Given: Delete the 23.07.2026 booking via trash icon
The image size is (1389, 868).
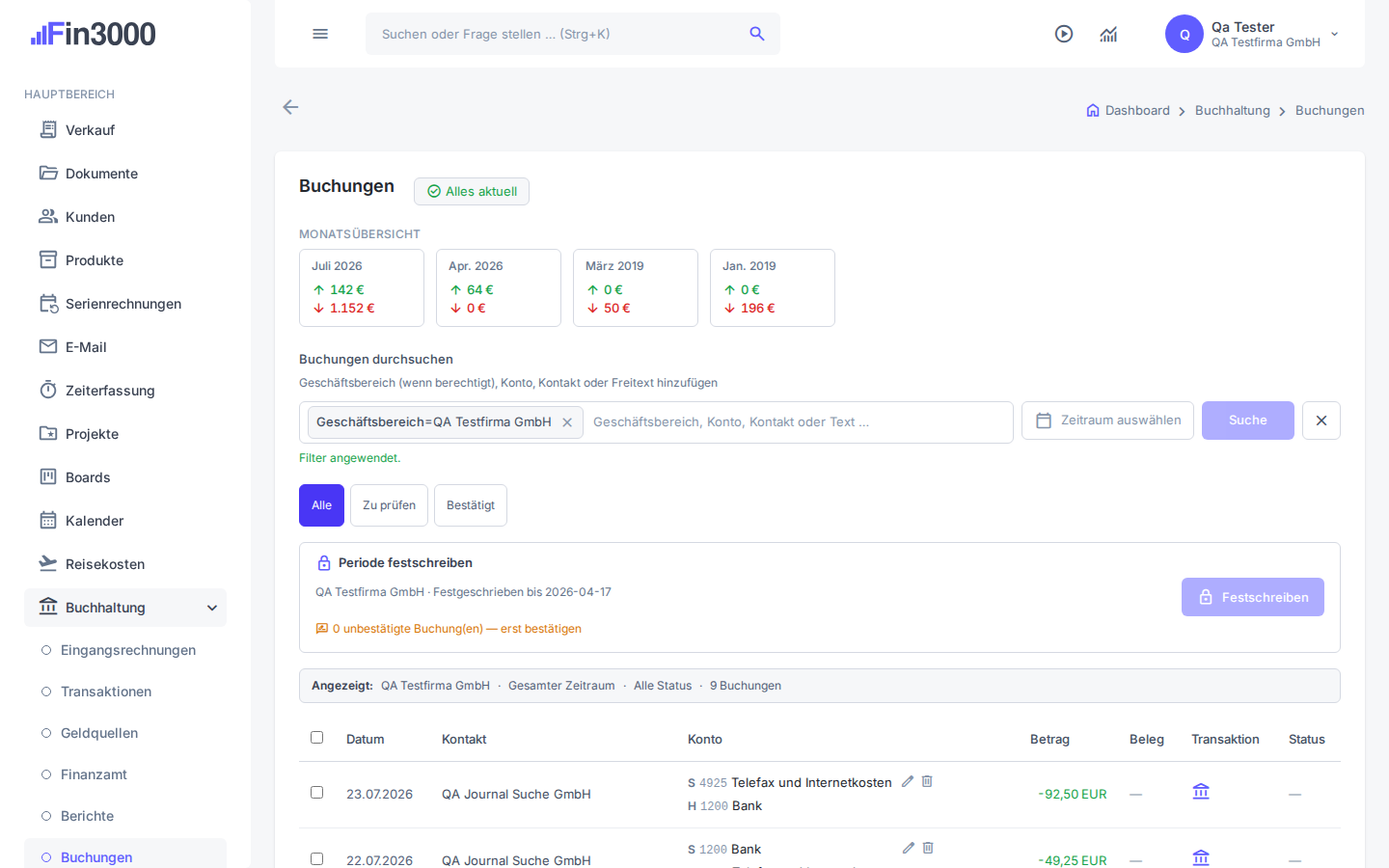Looking at the screenshot, I should point(927,781).
